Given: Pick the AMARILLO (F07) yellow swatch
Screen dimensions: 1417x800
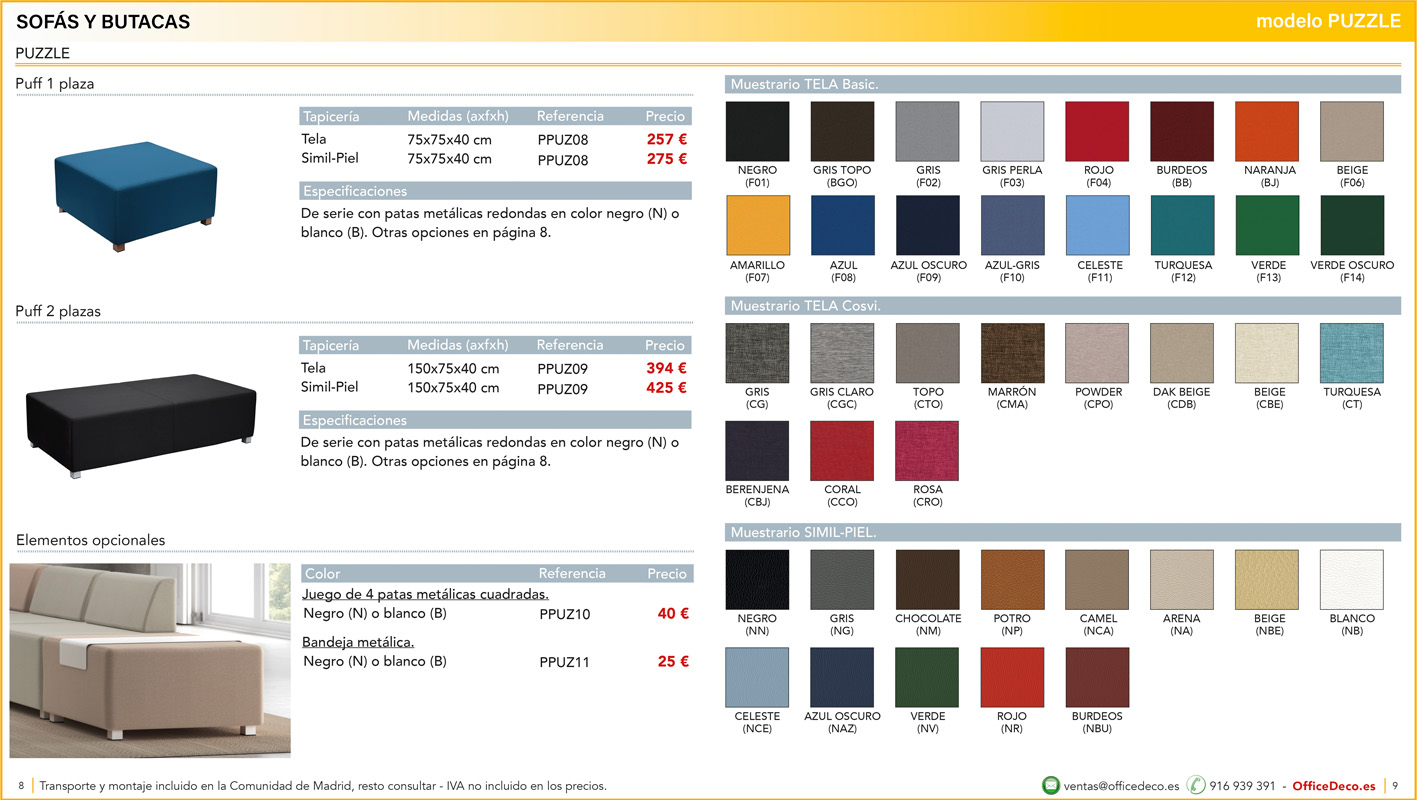Looking at the screenshot, I should (757, 225).
